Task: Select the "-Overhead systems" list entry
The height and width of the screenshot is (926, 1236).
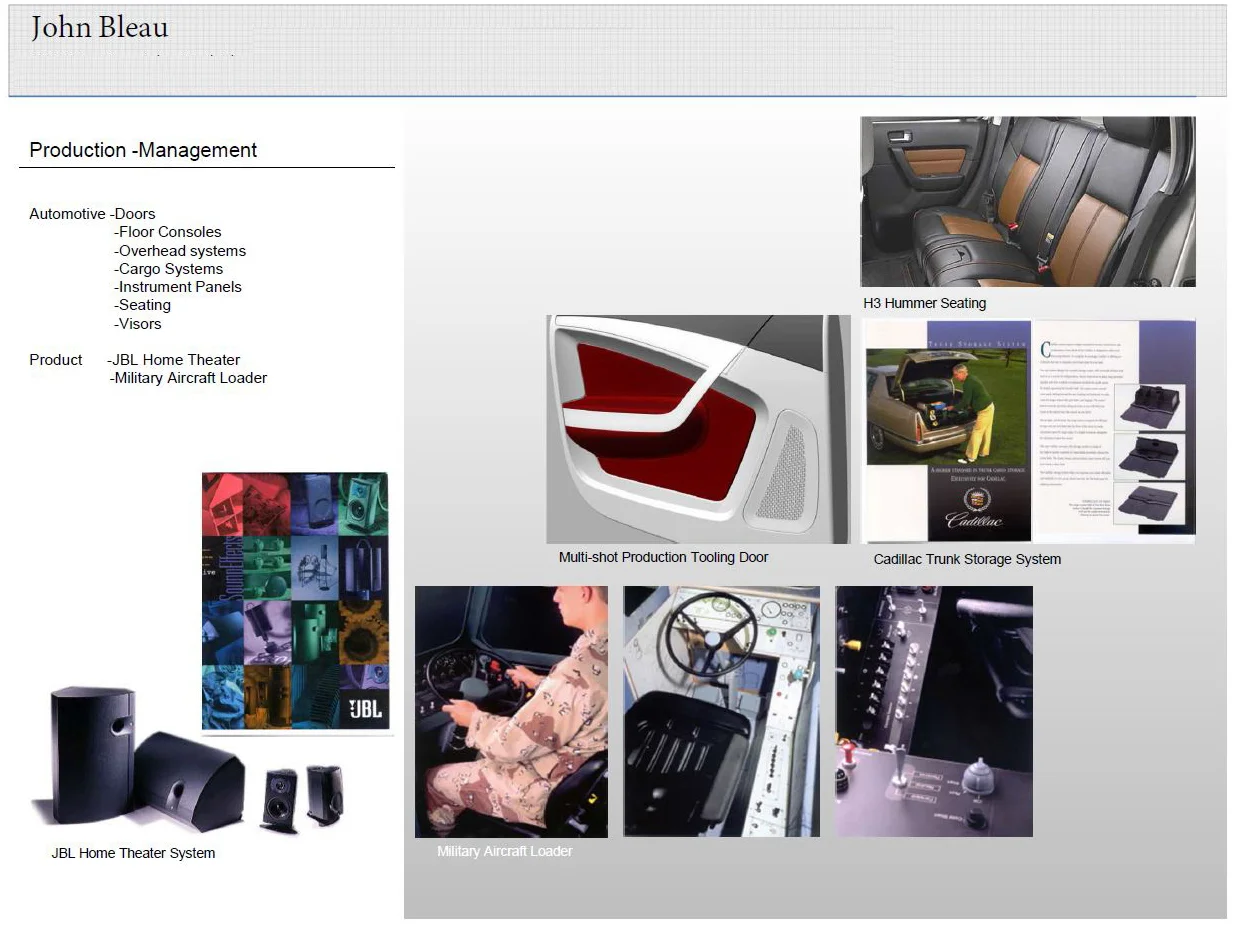Action: click(180, 251)
